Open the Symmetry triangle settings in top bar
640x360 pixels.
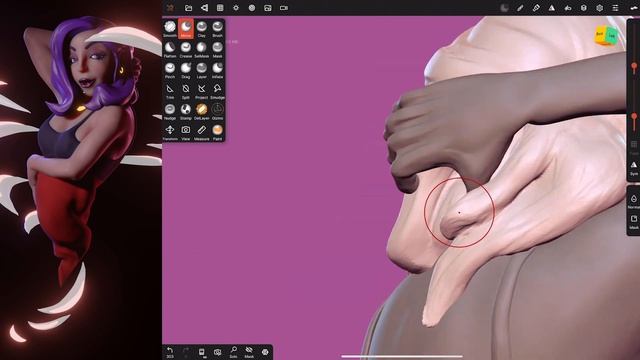point(552,8)
